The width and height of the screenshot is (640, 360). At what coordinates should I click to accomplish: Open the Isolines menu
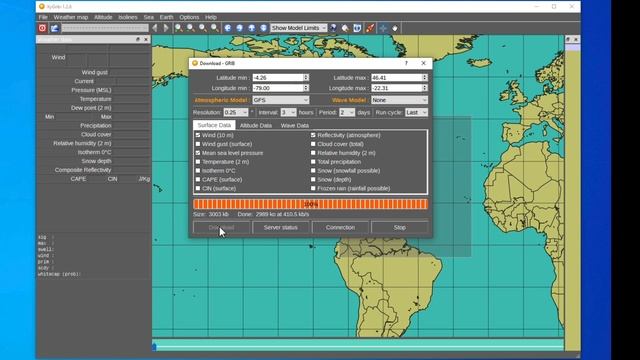(128, 17)
